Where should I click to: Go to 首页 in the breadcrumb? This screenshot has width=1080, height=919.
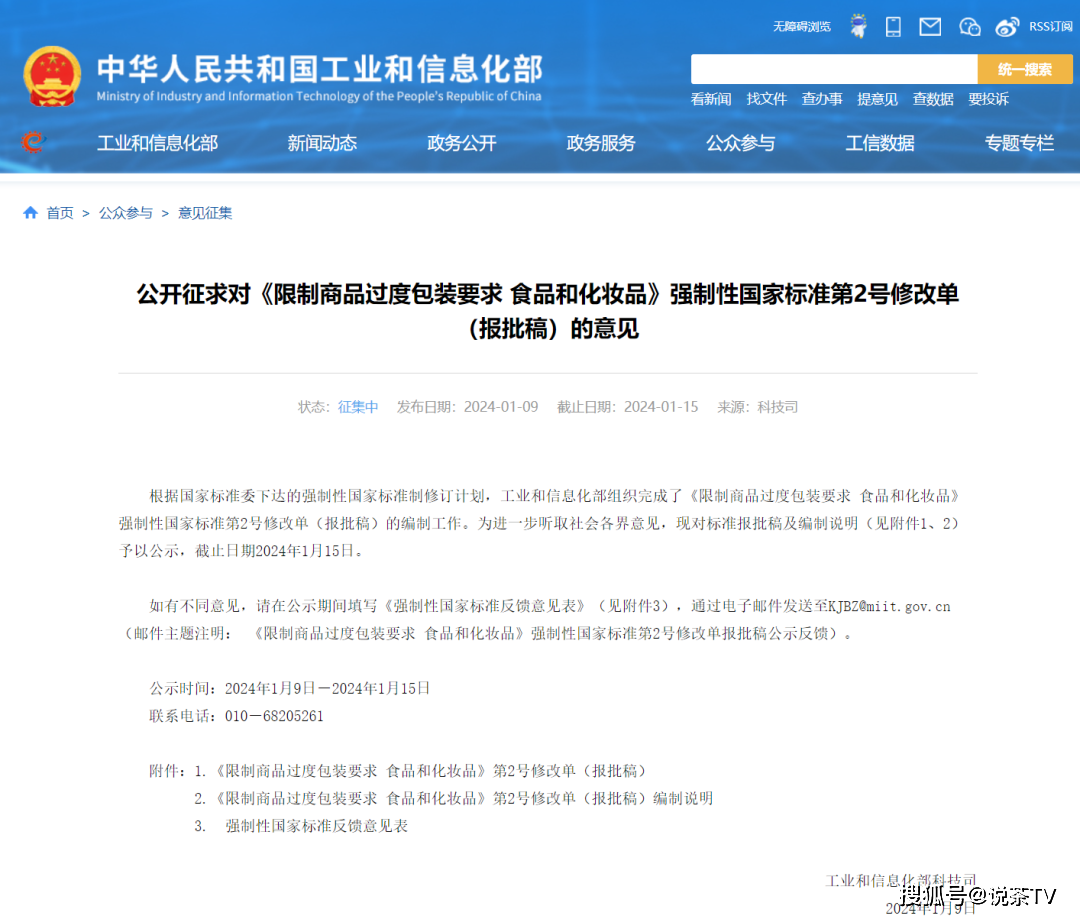click(x=60, y=213)
